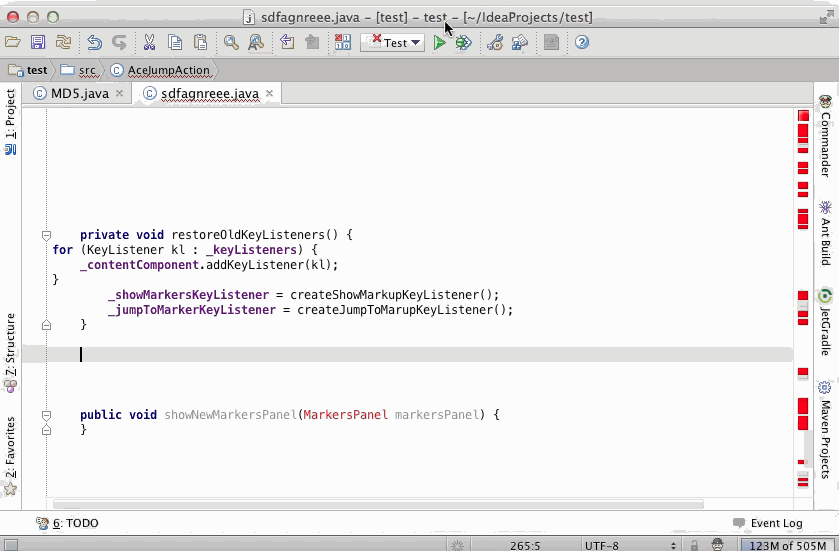Click the Cut scissors icon
This screenshot has width=839, height=551.
click(x=149, y=42)
